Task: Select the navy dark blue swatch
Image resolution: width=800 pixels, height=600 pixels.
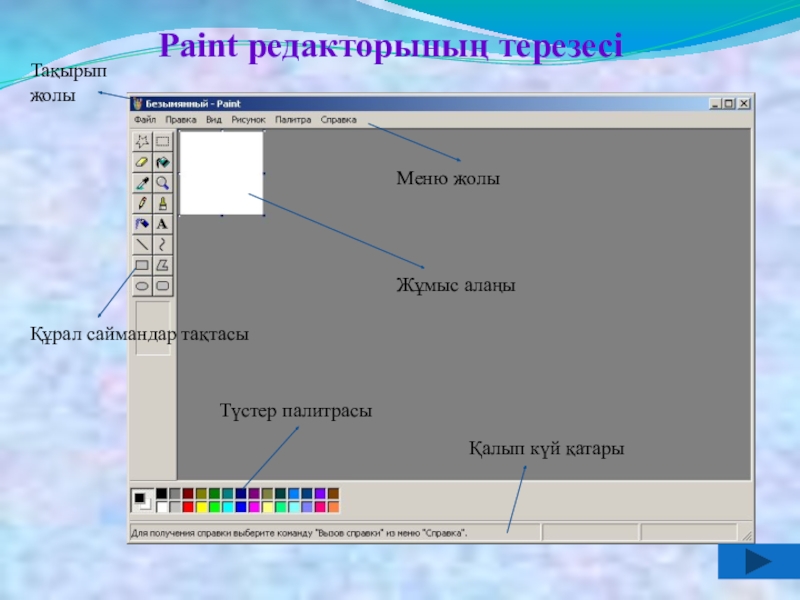Action: (x=241, y=493)
